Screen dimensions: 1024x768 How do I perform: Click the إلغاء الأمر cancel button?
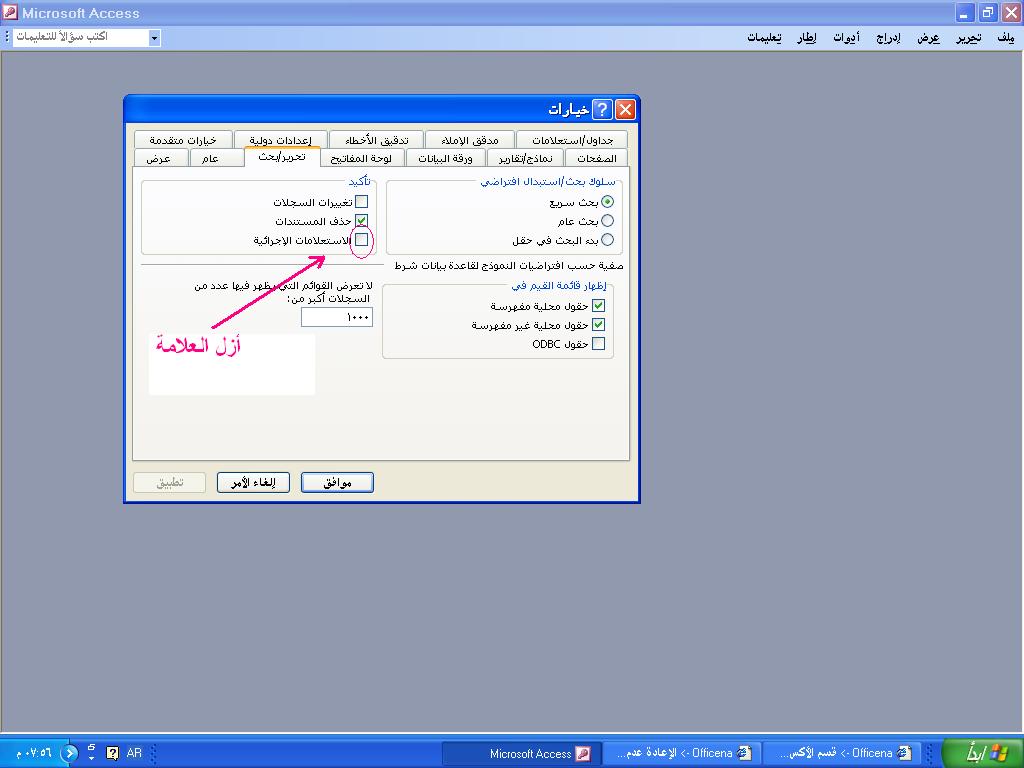pos(253,483)
